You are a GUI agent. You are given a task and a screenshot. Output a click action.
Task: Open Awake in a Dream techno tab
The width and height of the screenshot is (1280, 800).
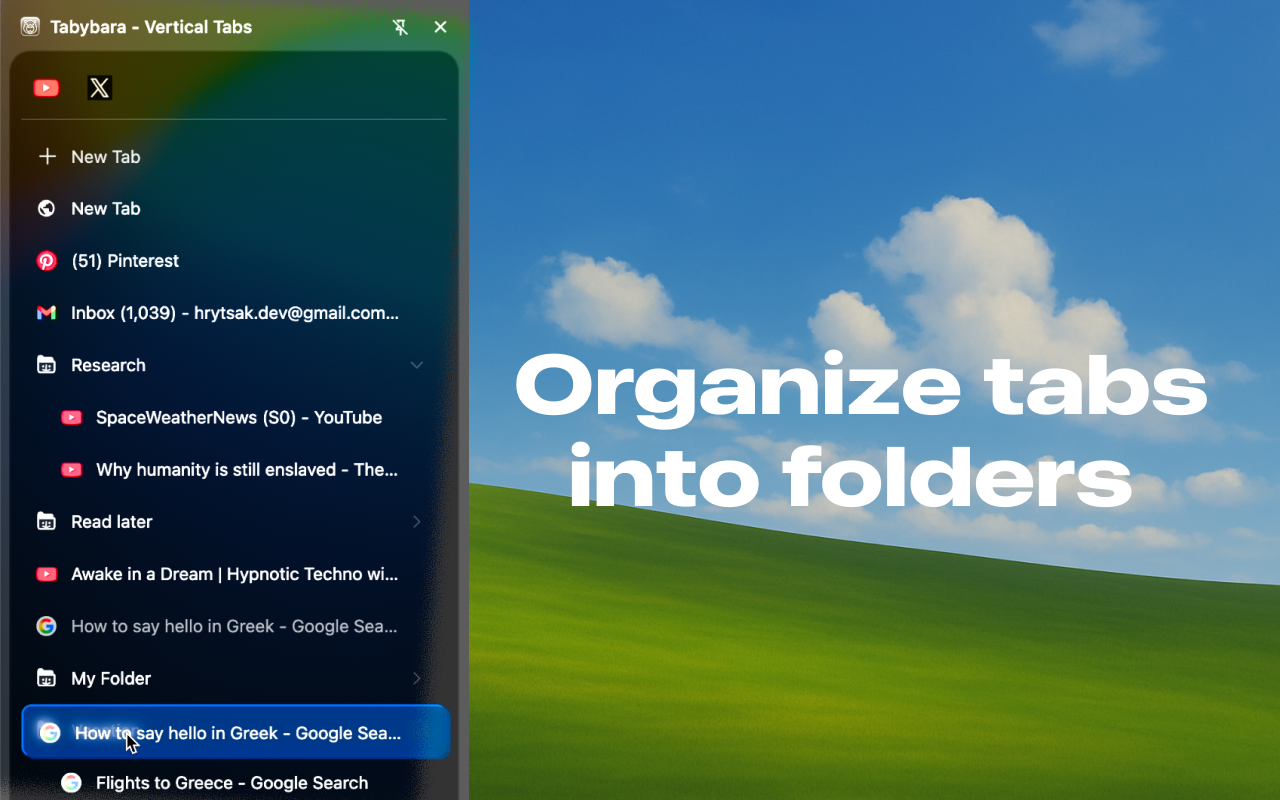(234, 574)
